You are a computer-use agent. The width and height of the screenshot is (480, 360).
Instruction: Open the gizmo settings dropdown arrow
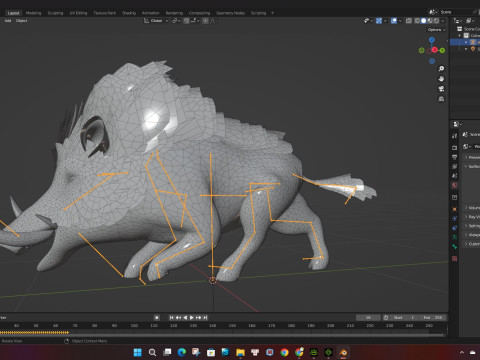pyautogui.click(x=385, y=21)
